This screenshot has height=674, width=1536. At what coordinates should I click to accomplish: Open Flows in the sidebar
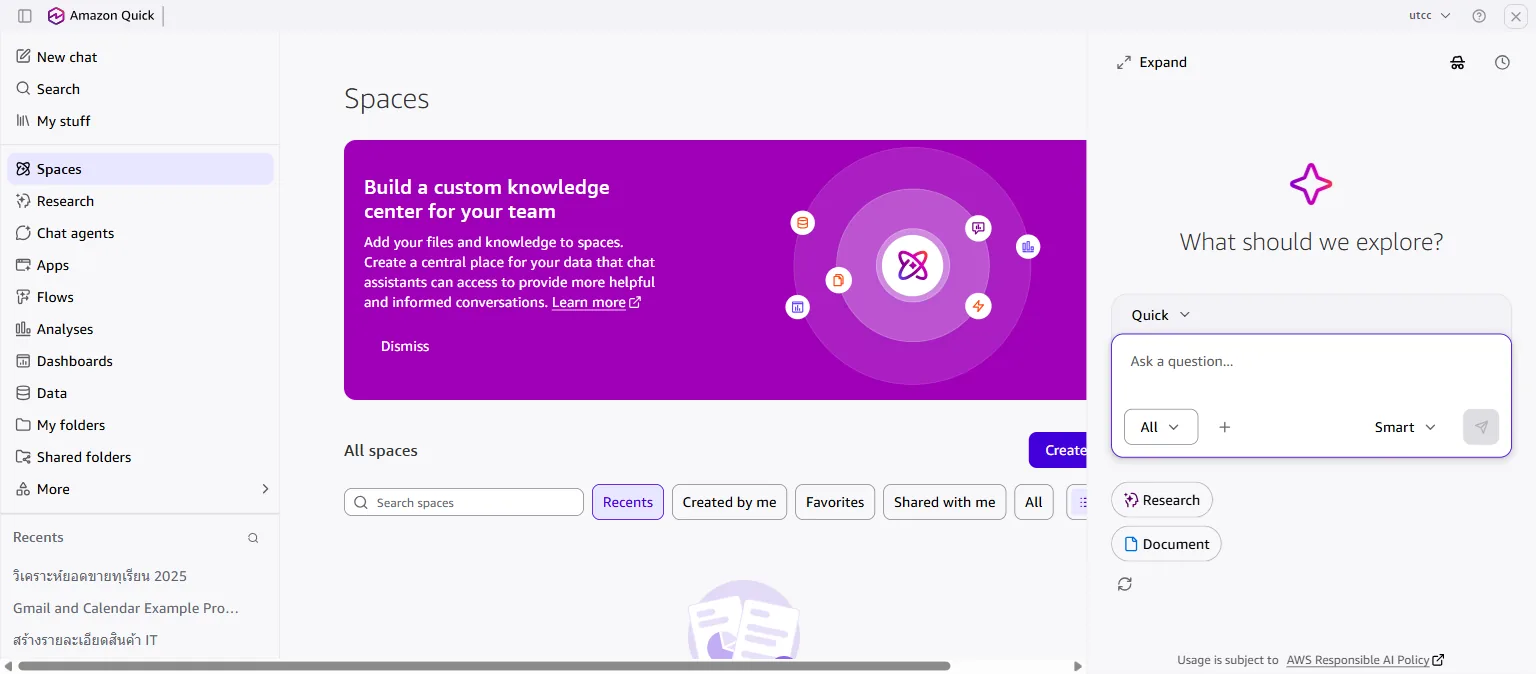click(x=140, y=297)
